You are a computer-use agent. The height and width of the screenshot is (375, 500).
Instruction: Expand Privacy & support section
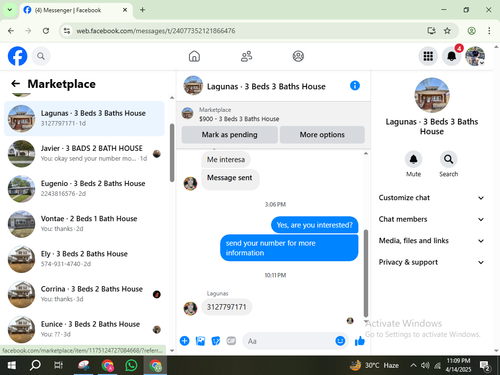click(x=431, y=262)
